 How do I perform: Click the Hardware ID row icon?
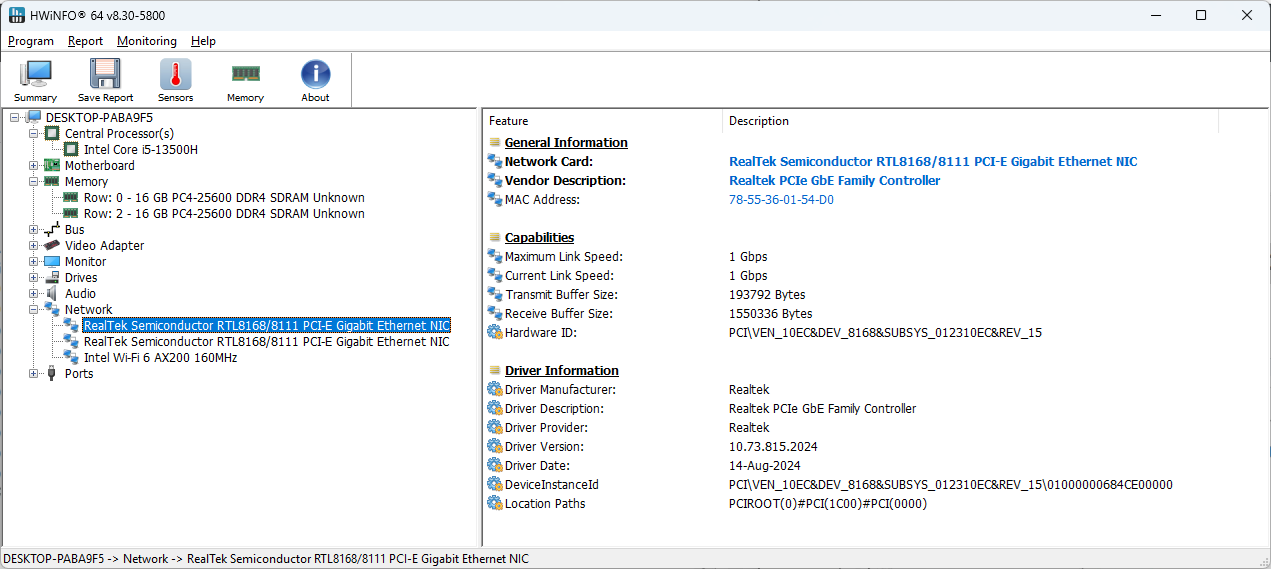pyautogui.click(x=494, y=332)
